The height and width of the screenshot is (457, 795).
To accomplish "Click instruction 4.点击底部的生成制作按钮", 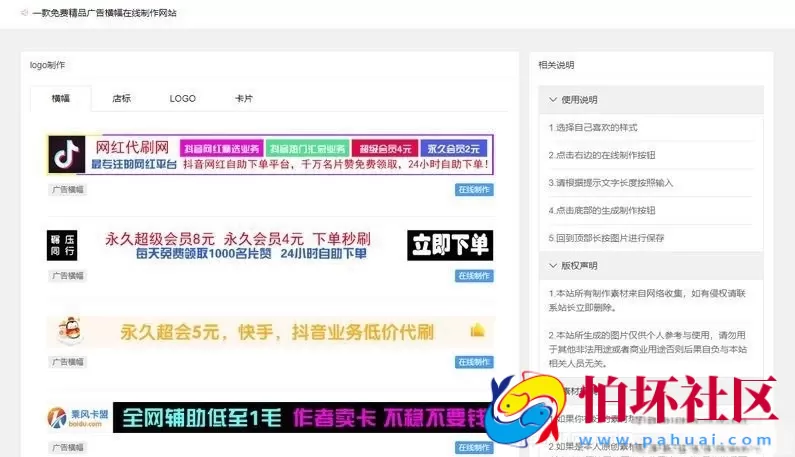I will (x=602, y=210).
